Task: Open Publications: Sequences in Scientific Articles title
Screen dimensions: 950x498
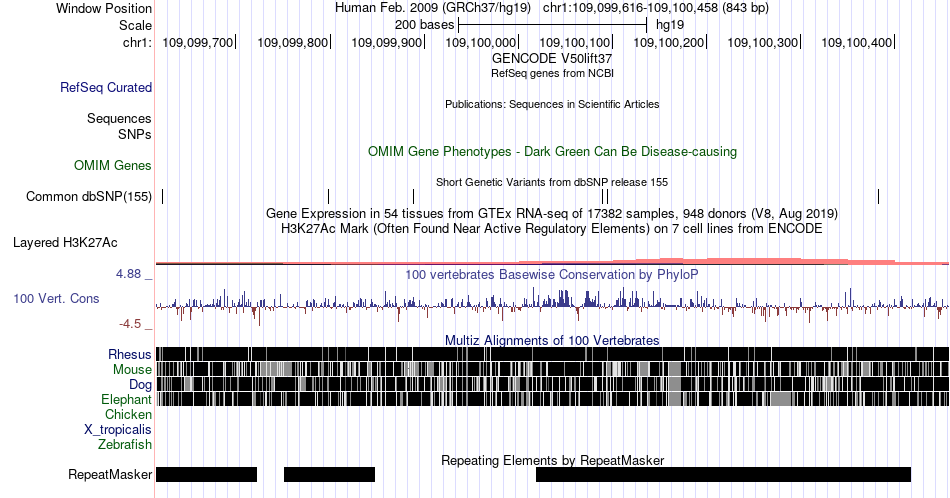Action: (x=552, y=104)
